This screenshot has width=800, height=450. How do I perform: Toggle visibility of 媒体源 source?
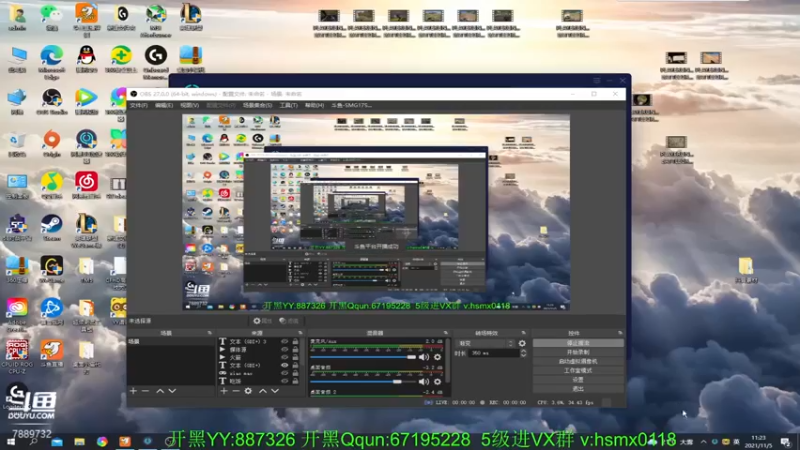coord(285,350)
